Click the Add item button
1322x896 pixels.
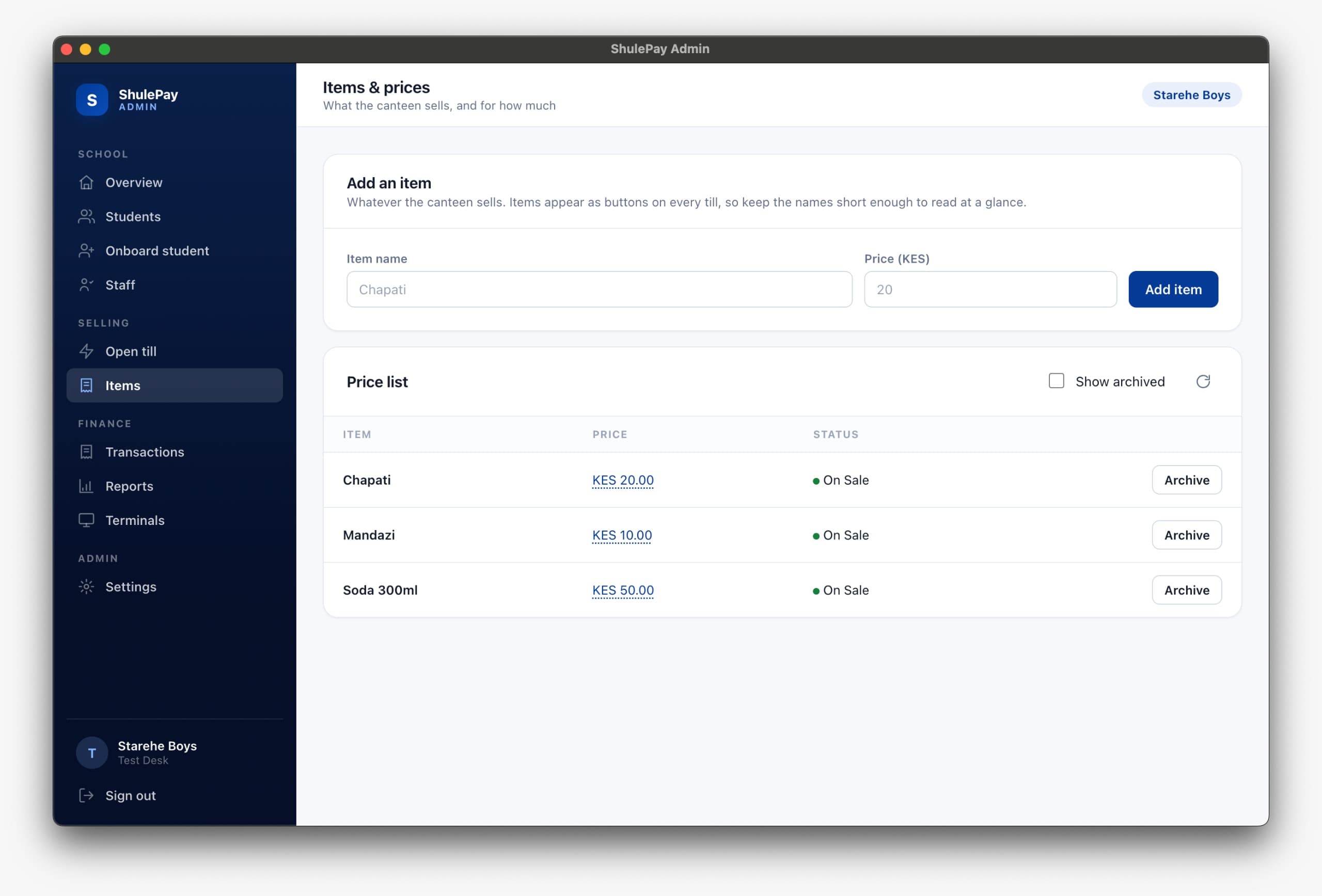(1173, 290)
